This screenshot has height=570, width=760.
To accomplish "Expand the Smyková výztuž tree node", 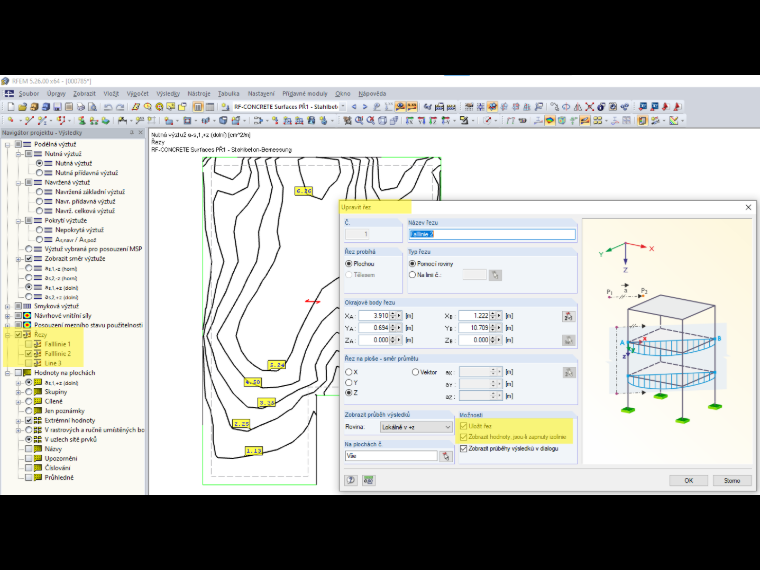I will [x=7, y=306].
